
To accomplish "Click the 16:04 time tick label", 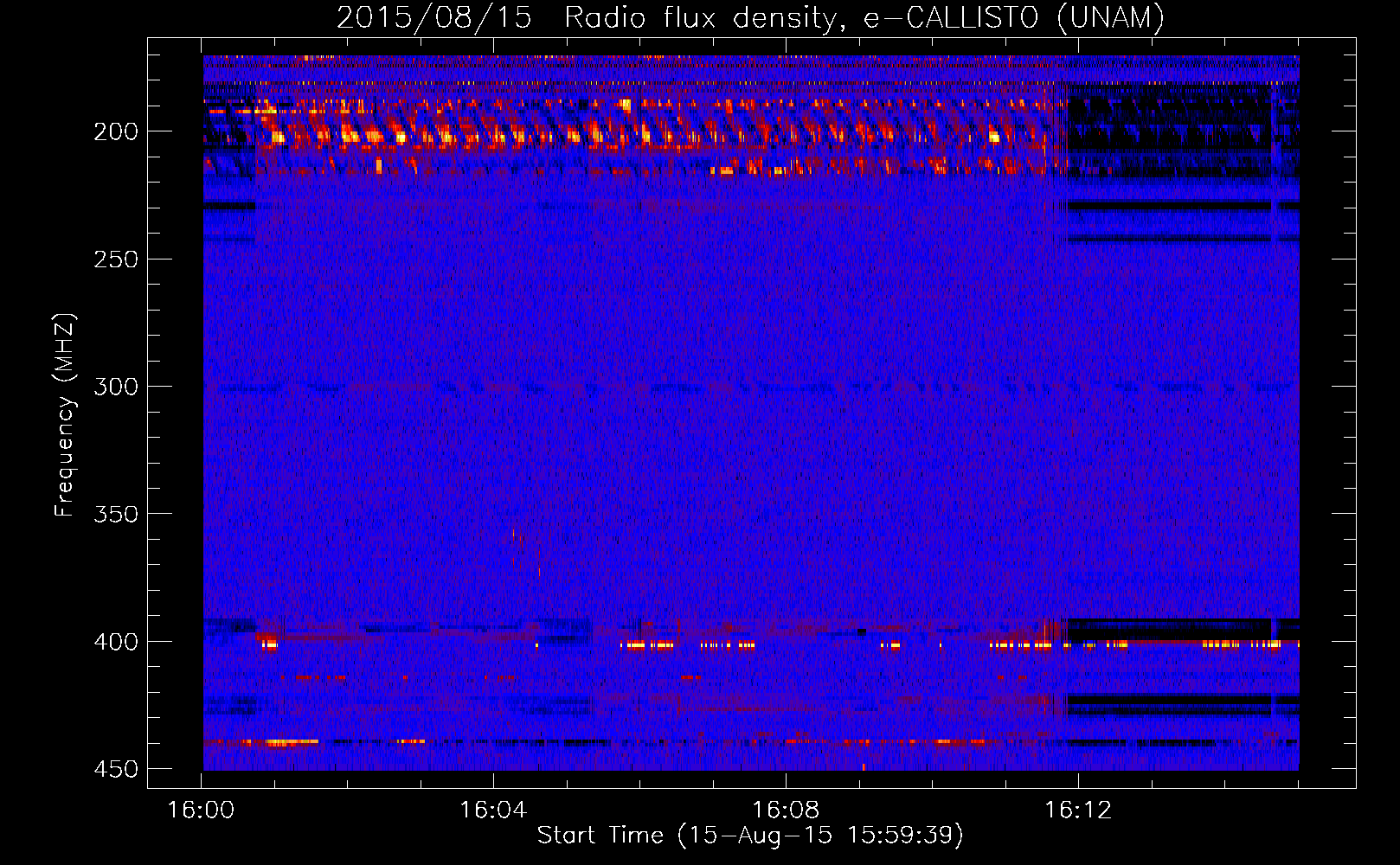I will (x=493, y=811).
